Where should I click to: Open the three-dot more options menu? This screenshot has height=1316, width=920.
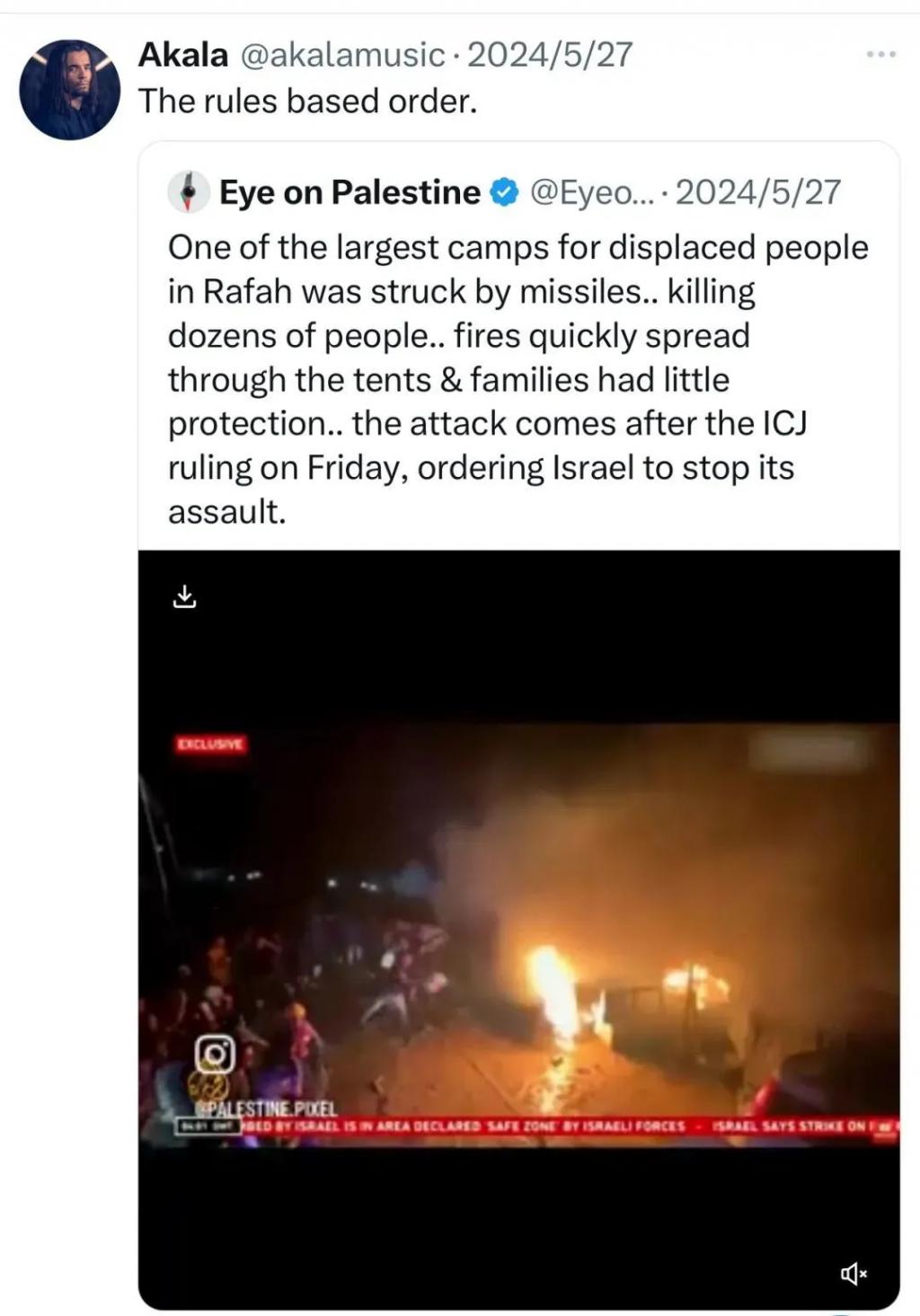point(880,55)
